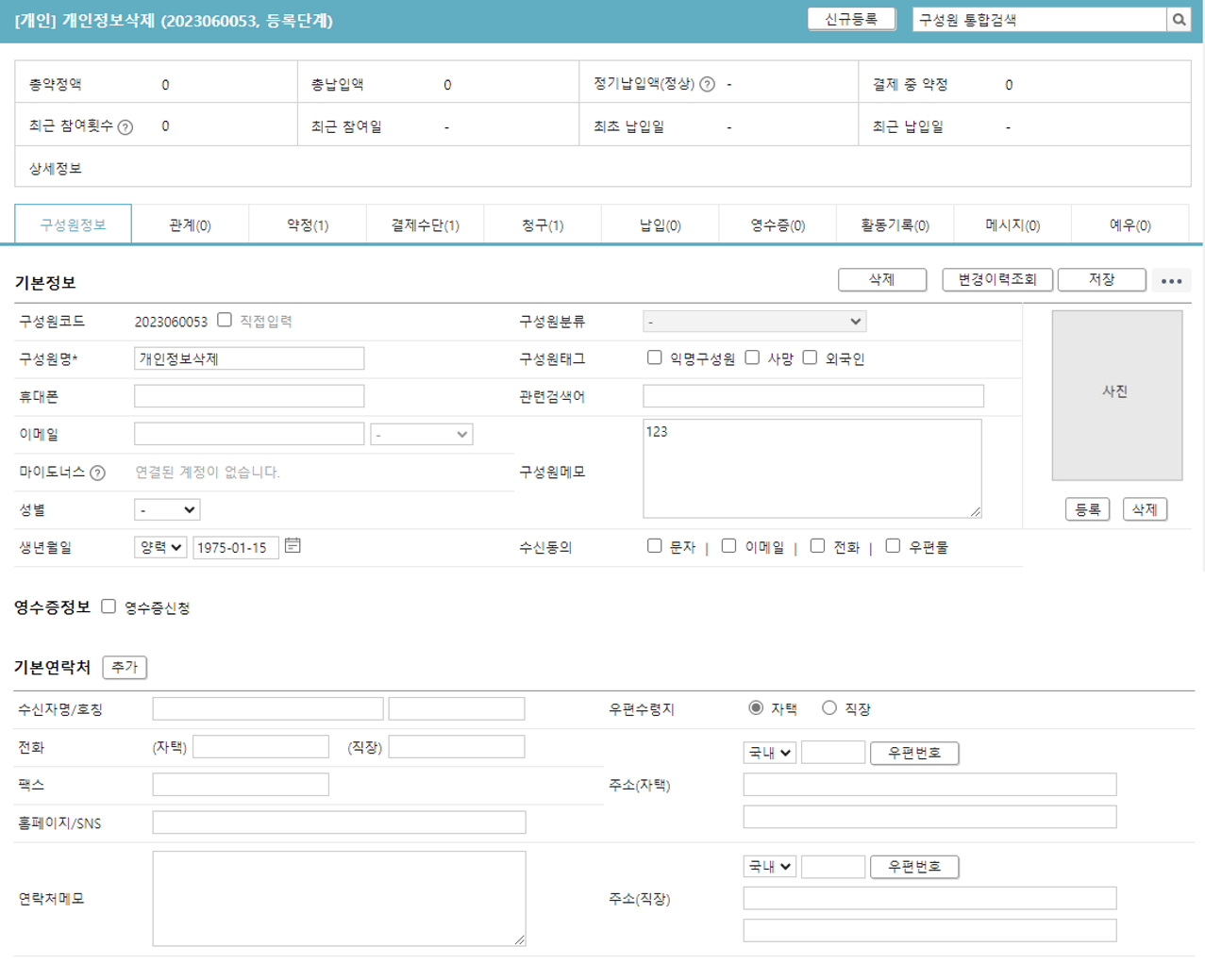
Task: Click the search magnifier icon in header
Action: pyautogui.click(x=1179, y=20)
